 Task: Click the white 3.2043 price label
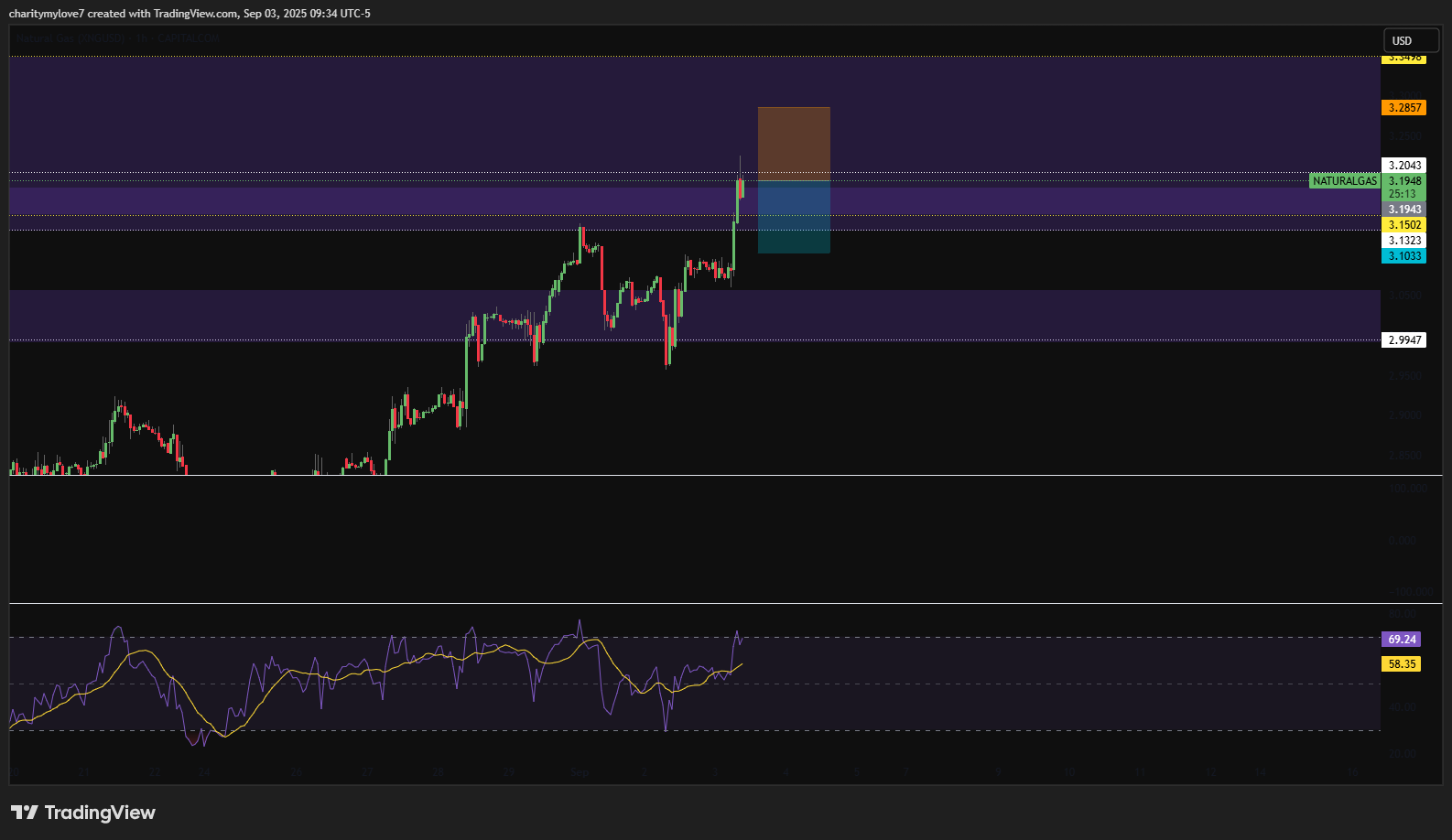[1403, 166]
